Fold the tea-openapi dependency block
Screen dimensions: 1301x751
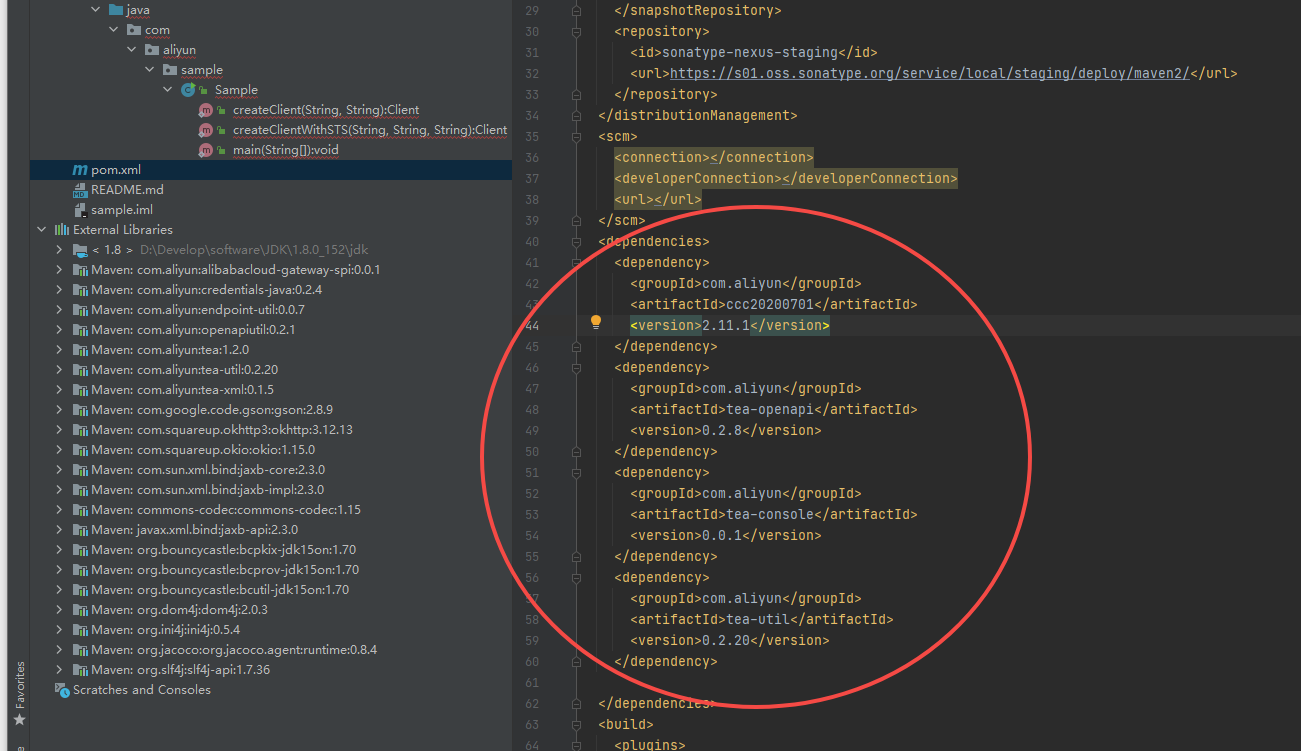(x=576, y=367)
